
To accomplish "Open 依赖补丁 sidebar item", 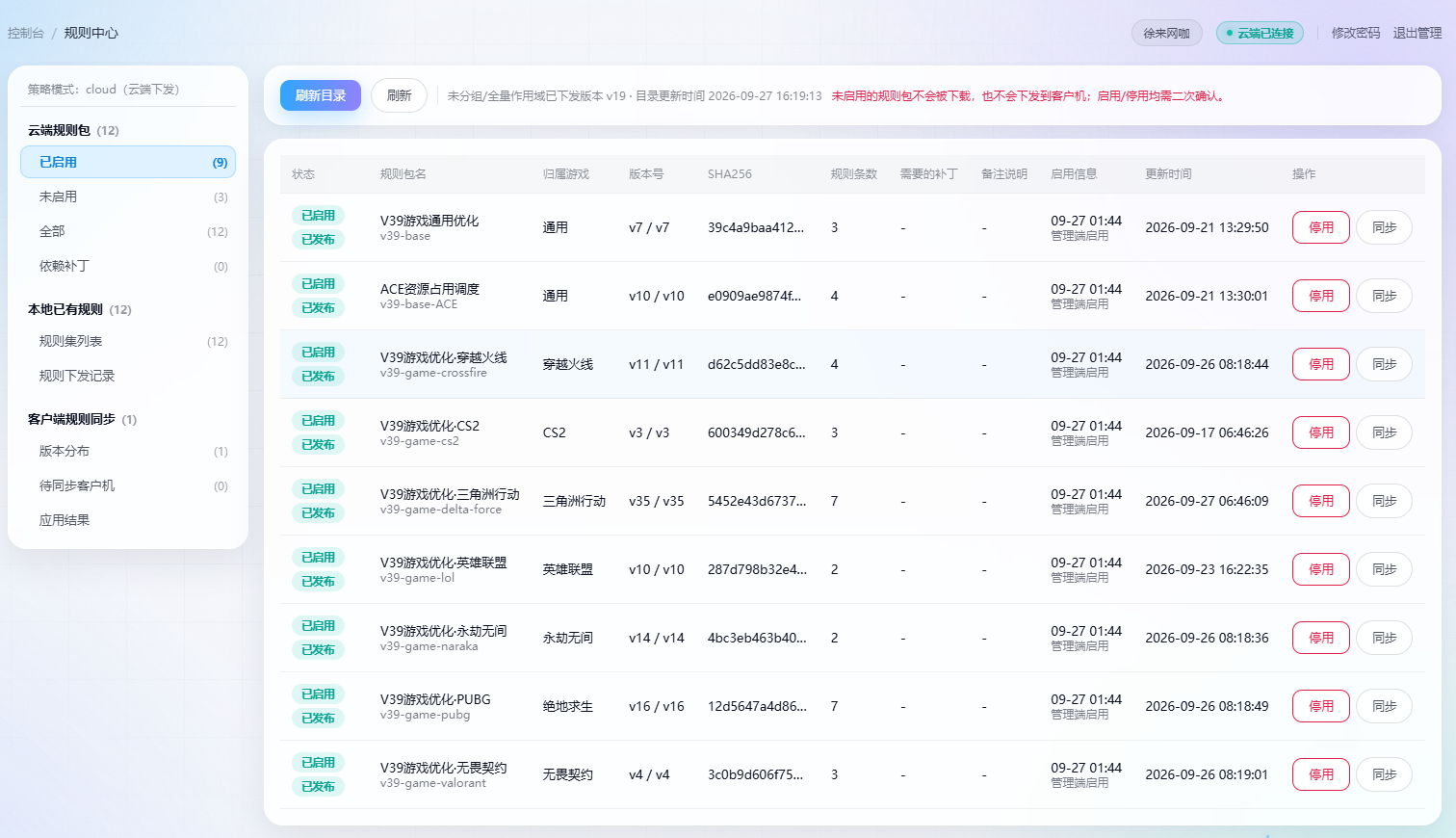I will pyautogui.click(x=128, y=266).
